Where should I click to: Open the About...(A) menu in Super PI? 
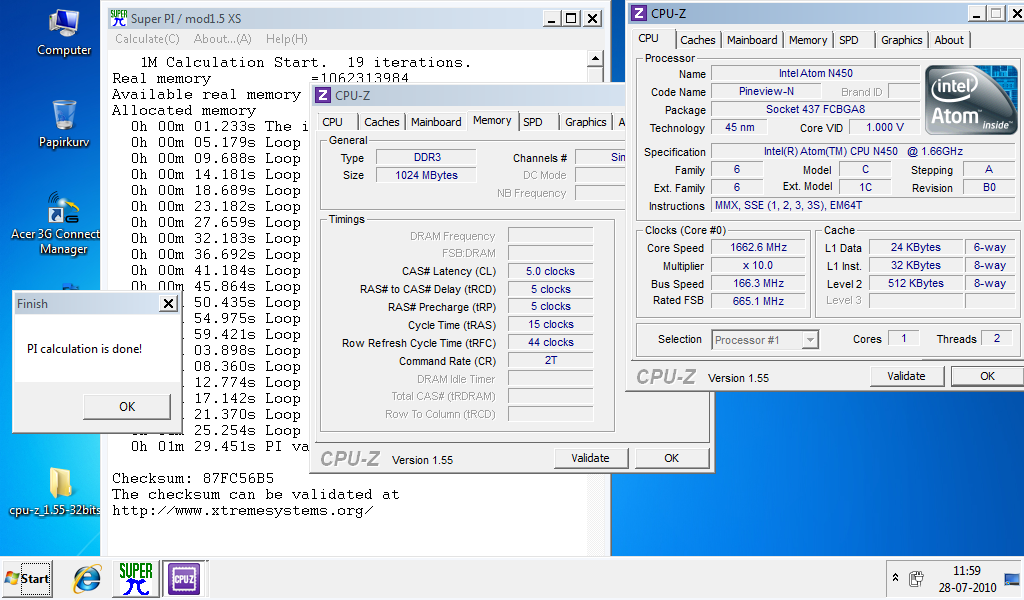[222, 39]
